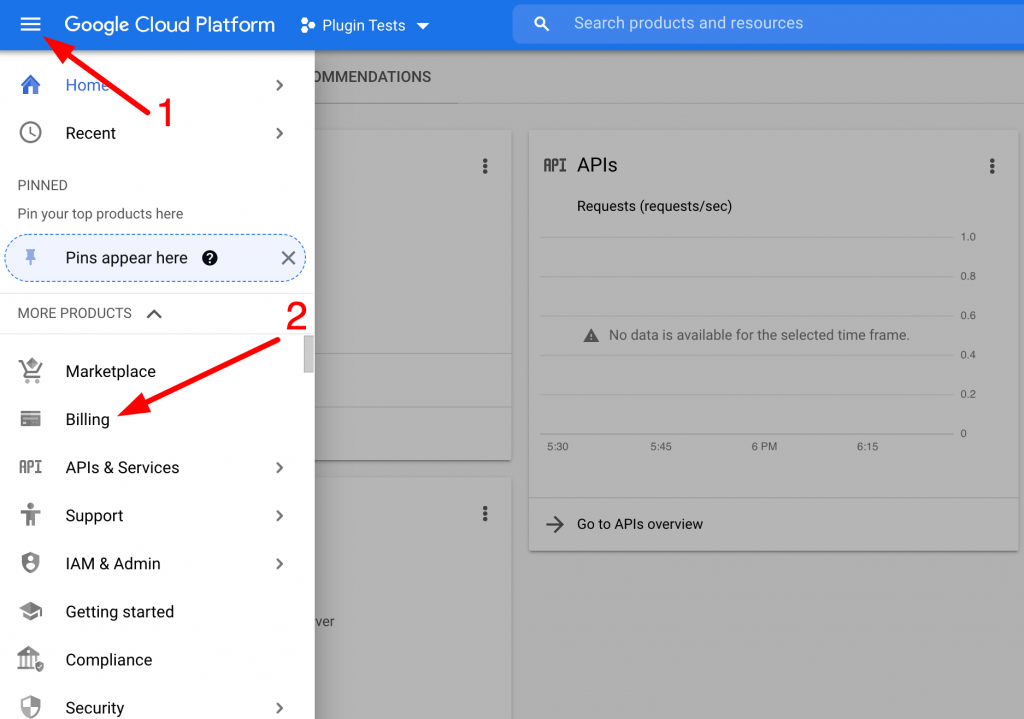Click the navigation menu scrollbar thumb
The width and height of the screenshot is (1024, 719).
click(308, 354)
